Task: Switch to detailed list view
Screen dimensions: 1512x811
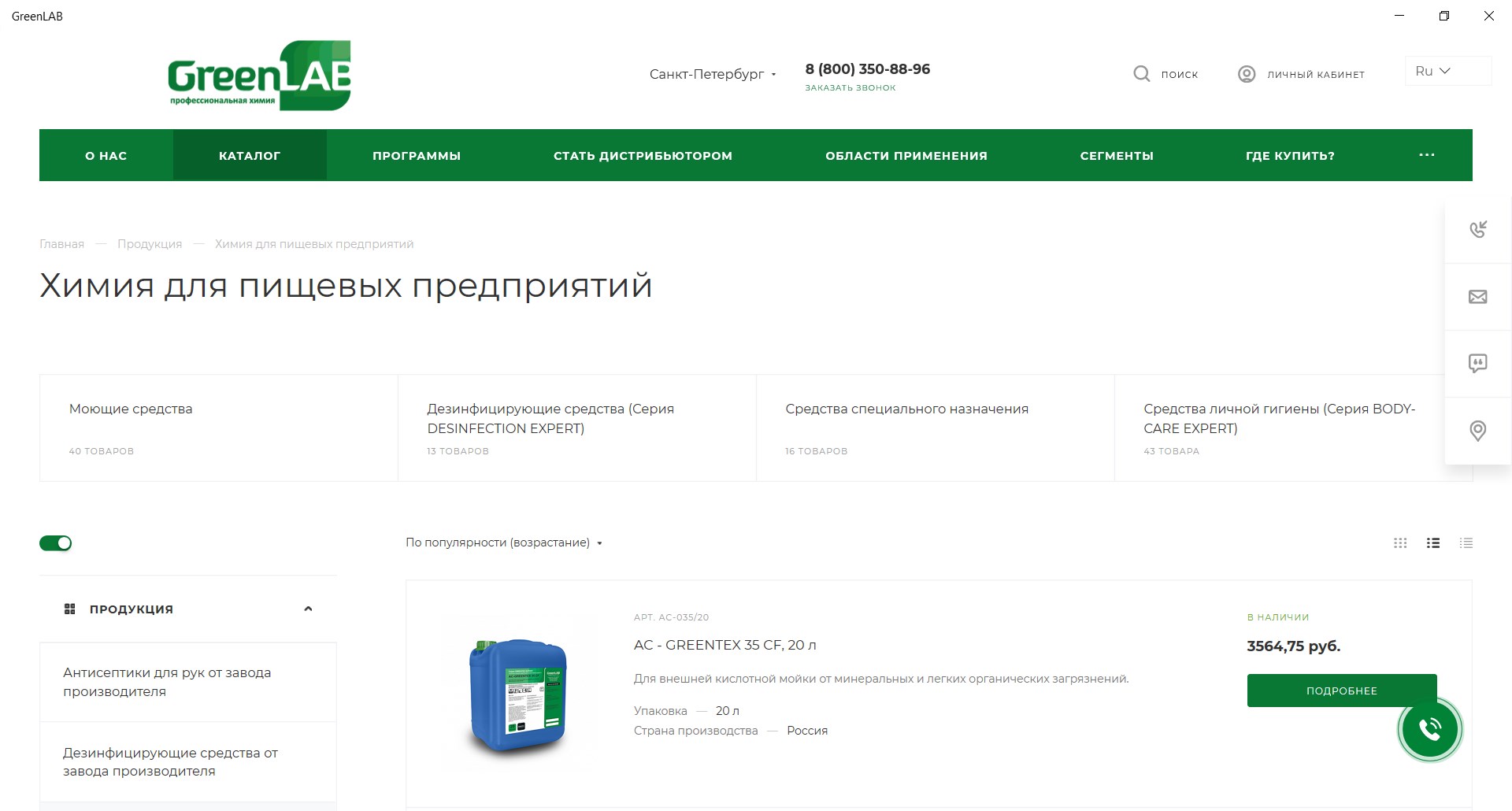Action: tap(1433, 543)
